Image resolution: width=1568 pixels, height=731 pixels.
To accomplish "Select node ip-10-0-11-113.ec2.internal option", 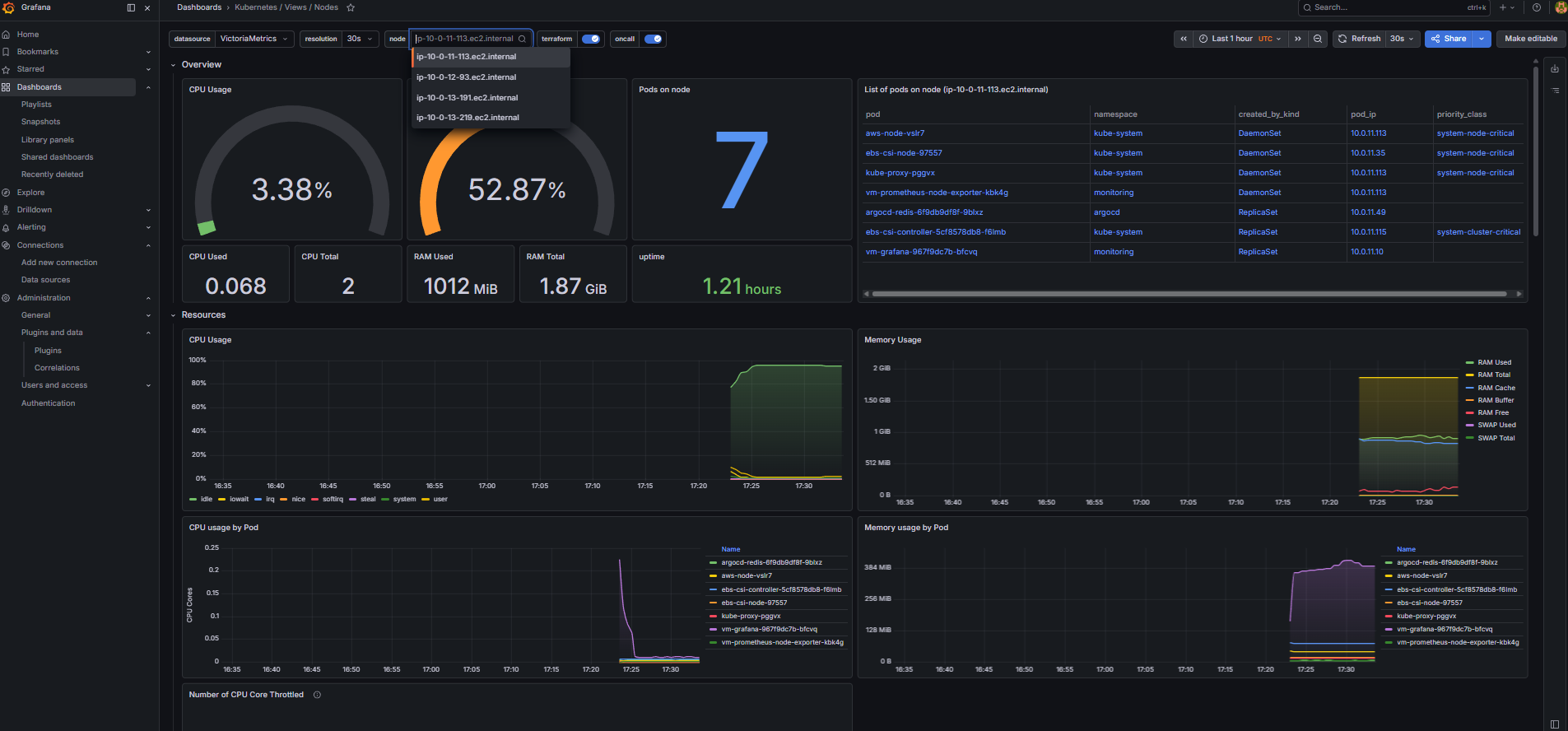I will 491,57.
